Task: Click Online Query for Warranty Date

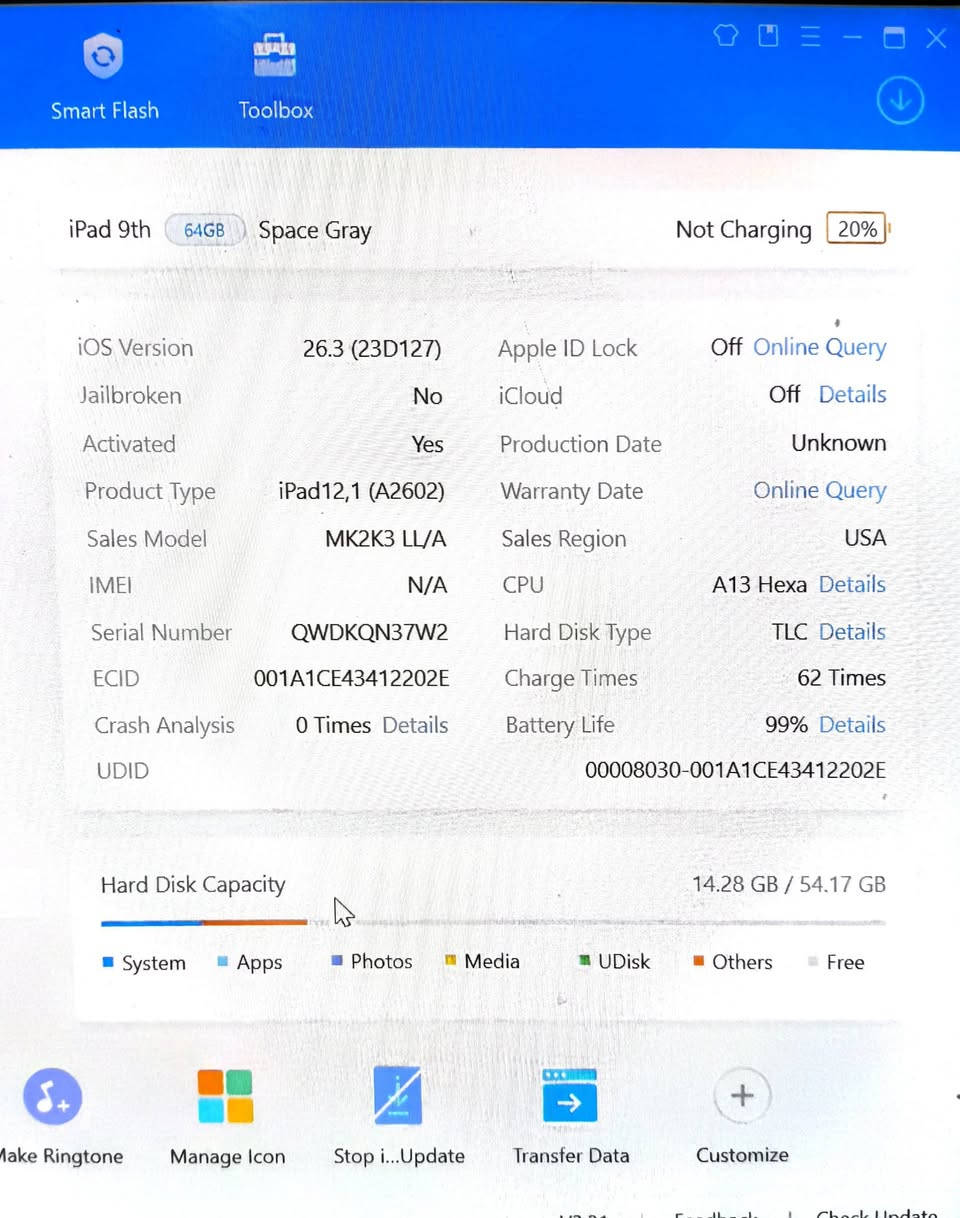Action: coord(820,490)
